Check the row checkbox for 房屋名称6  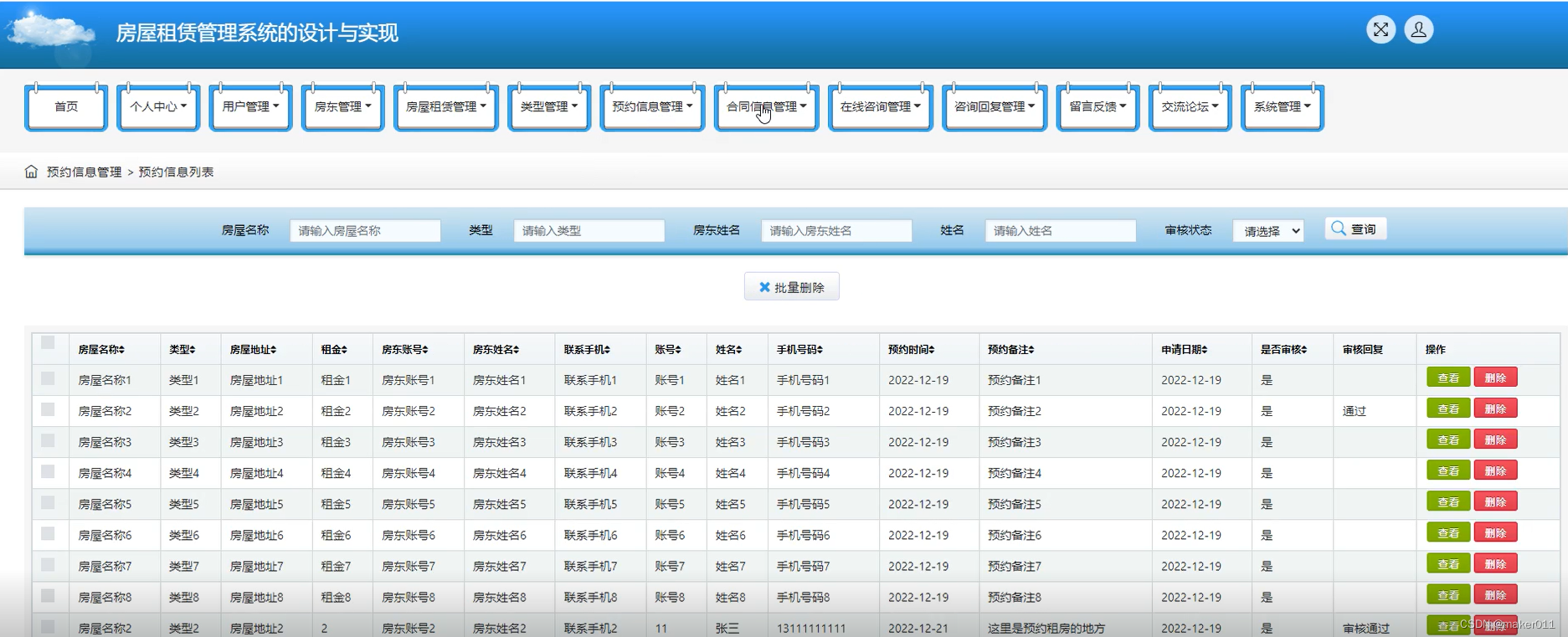(x=48, y=533)
